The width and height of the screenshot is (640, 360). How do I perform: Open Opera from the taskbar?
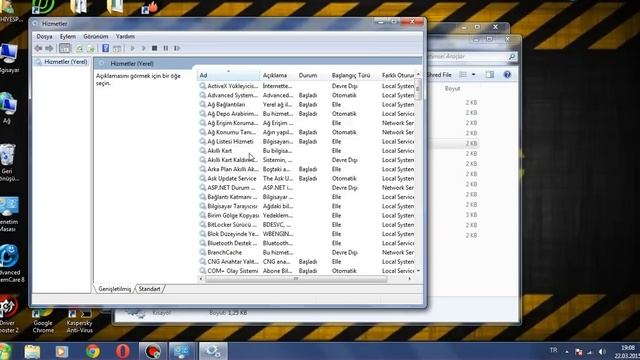123,351
